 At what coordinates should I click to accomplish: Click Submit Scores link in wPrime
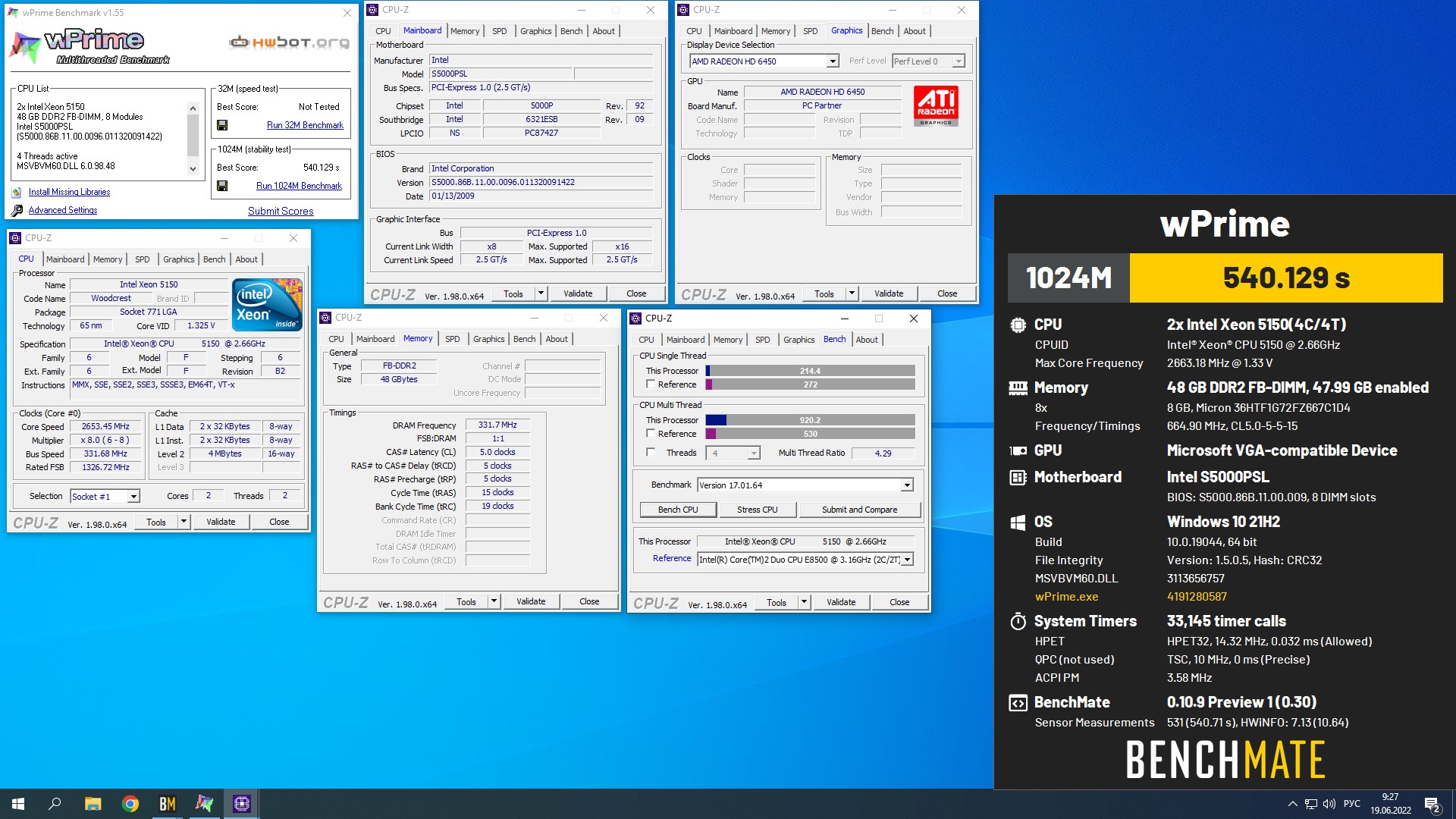click(281, 211)
